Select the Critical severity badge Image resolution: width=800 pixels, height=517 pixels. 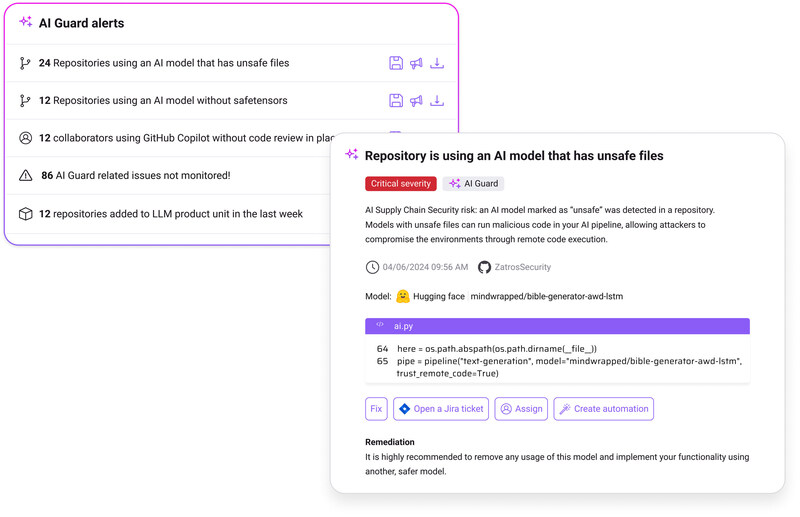tap(401, 184)
